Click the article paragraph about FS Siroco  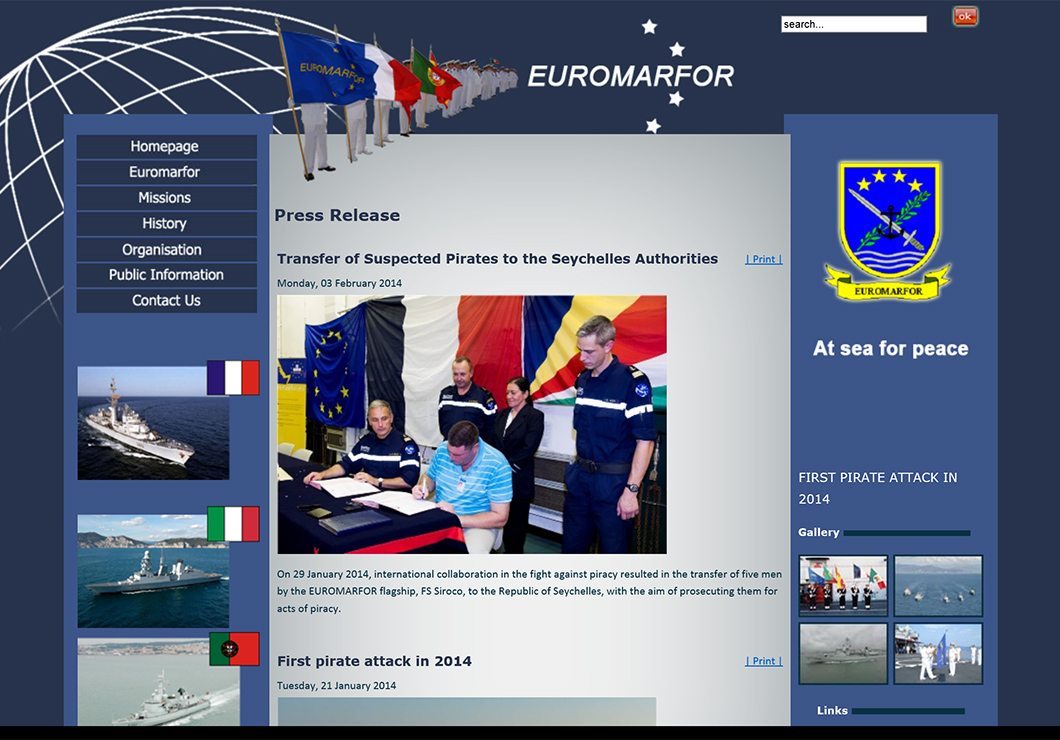point(529,591)
